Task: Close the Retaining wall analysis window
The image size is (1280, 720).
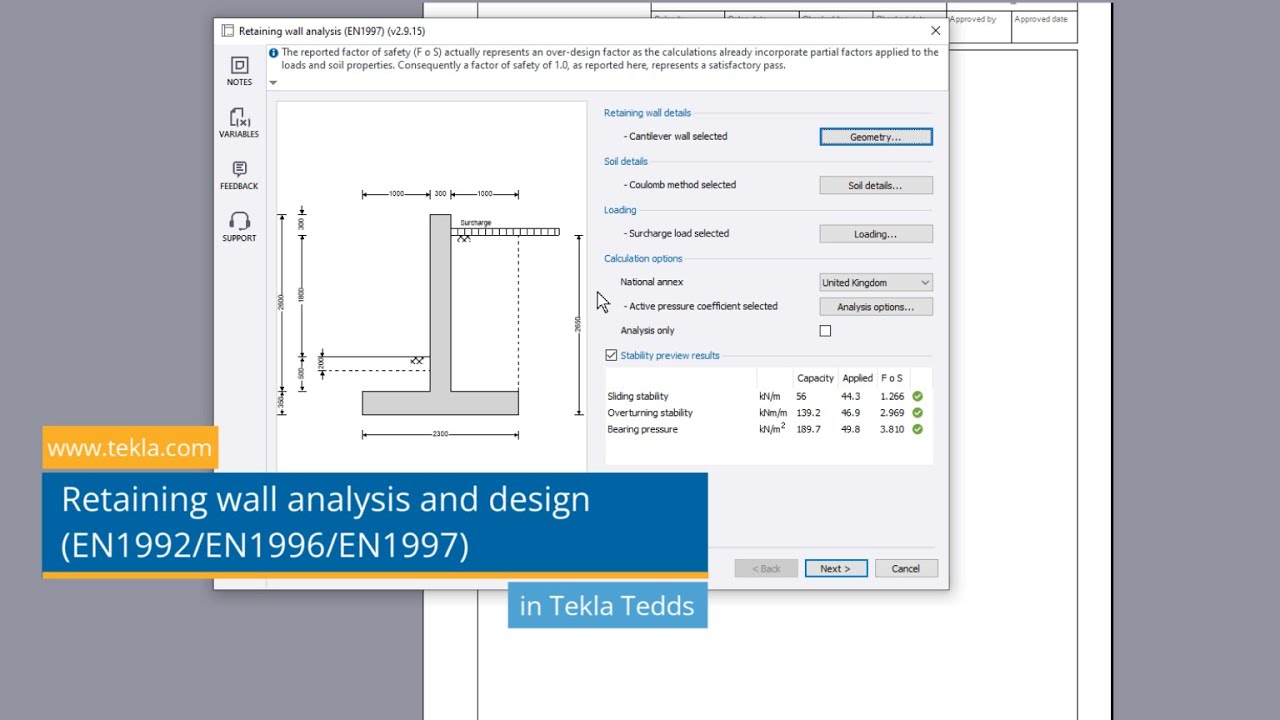Action: tap(935, 31)
